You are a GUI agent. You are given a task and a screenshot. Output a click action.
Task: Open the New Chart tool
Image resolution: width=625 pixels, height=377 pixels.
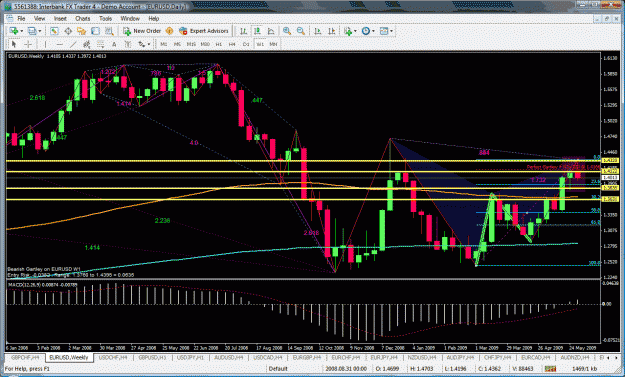tap(14, 31)
